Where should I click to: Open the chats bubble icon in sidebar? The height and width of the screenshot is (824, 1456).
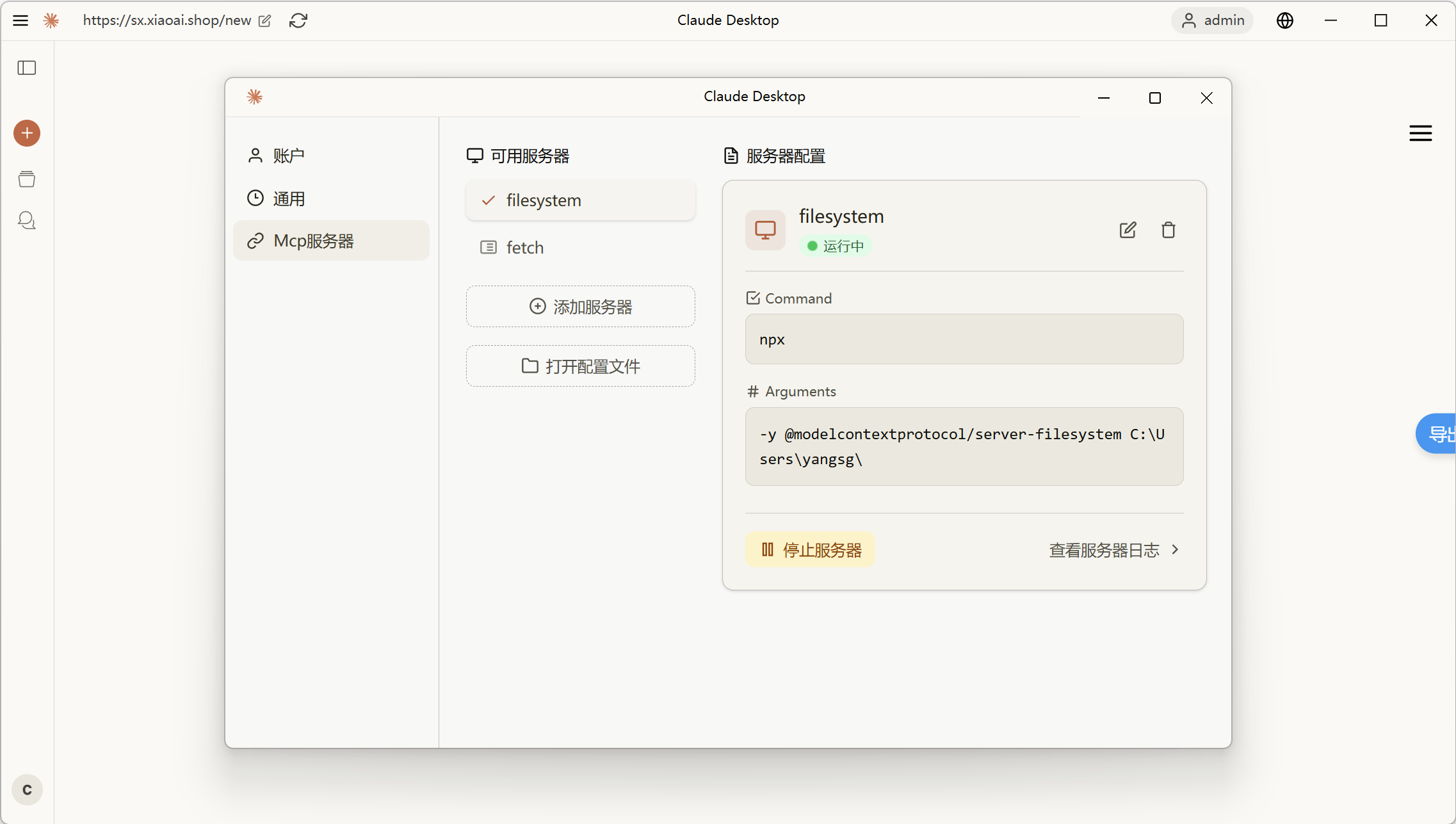click(27, 220)
